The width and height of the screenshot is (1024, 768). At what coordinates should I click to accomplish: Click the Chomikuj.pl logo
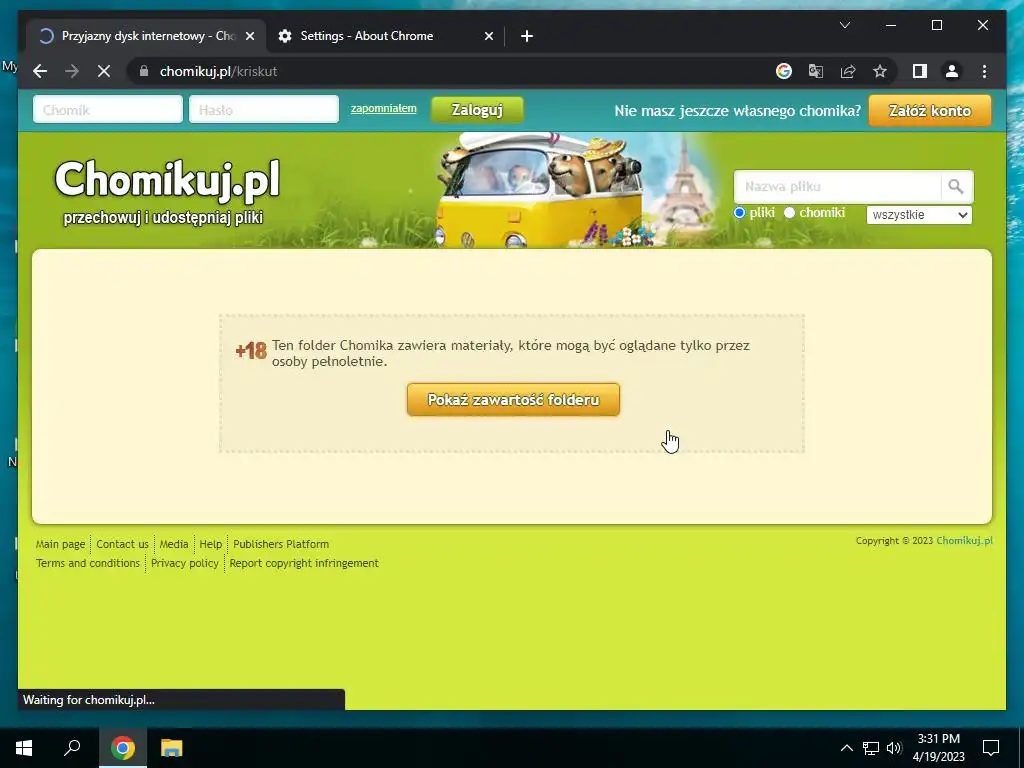[167, 180]
